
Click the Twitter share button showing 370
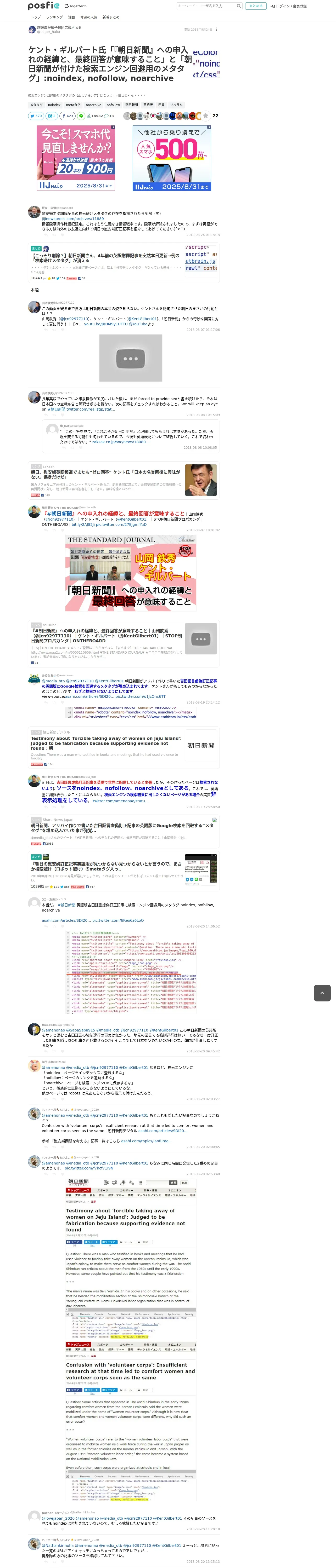pyautogui.click(x=36, y=116)
